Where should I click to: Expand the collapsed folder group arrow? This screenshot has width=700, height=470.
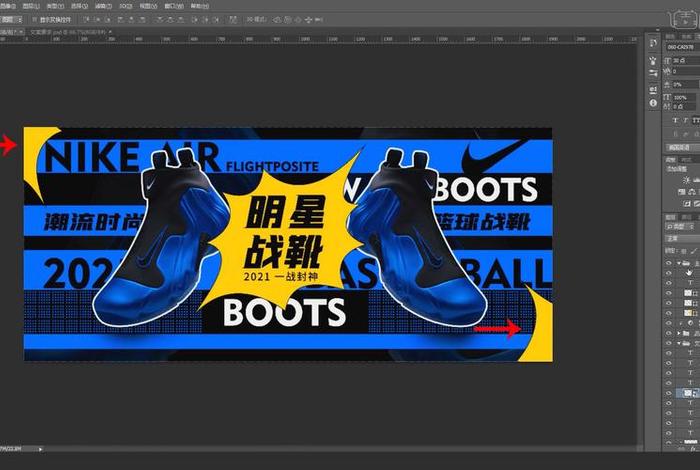pos(679,333)
